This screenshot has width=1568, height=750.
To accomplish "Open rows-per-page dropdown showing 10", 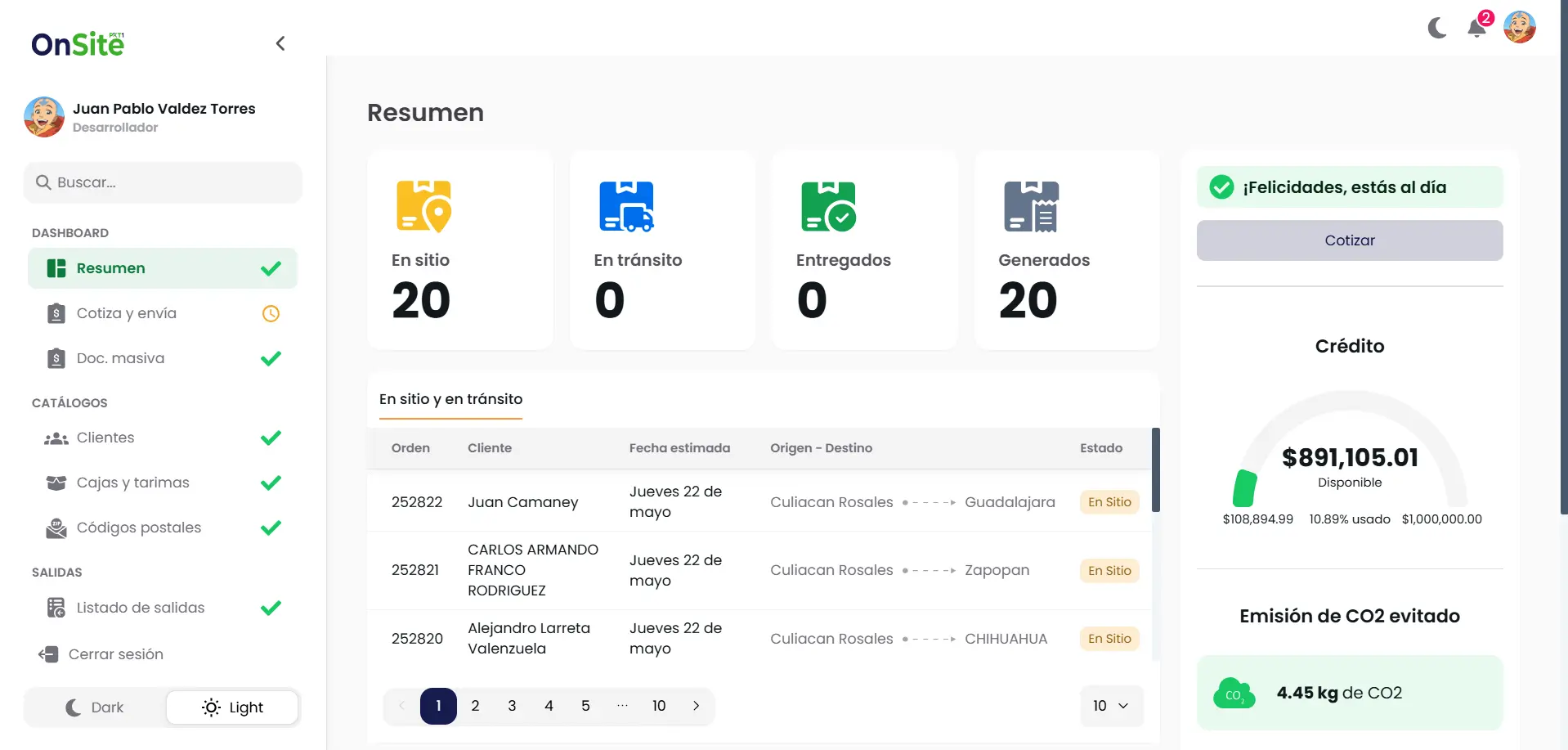I will click(x=1111, y=706).
